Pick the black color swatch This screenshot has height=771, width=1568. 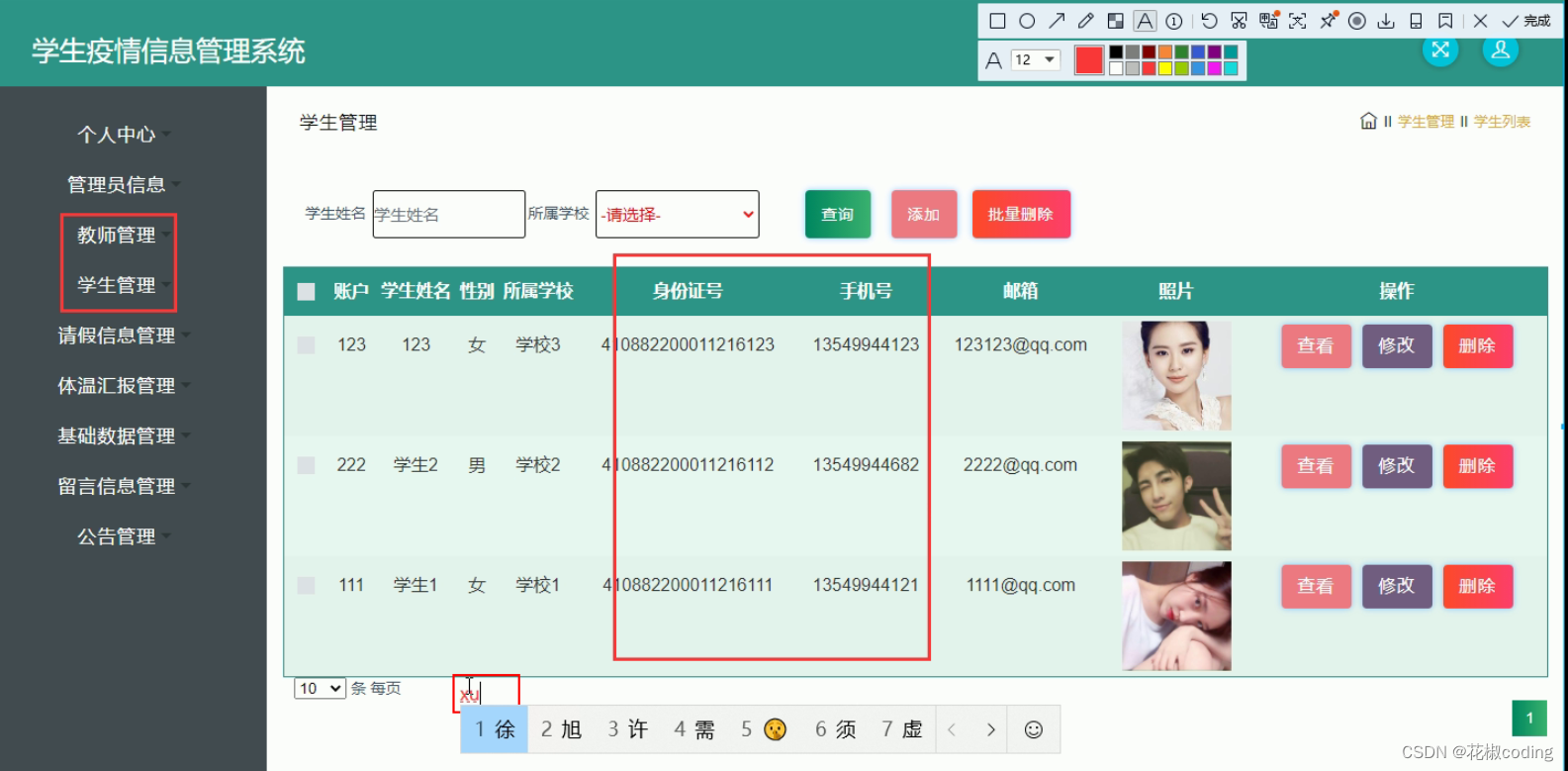click(1116, 52)
